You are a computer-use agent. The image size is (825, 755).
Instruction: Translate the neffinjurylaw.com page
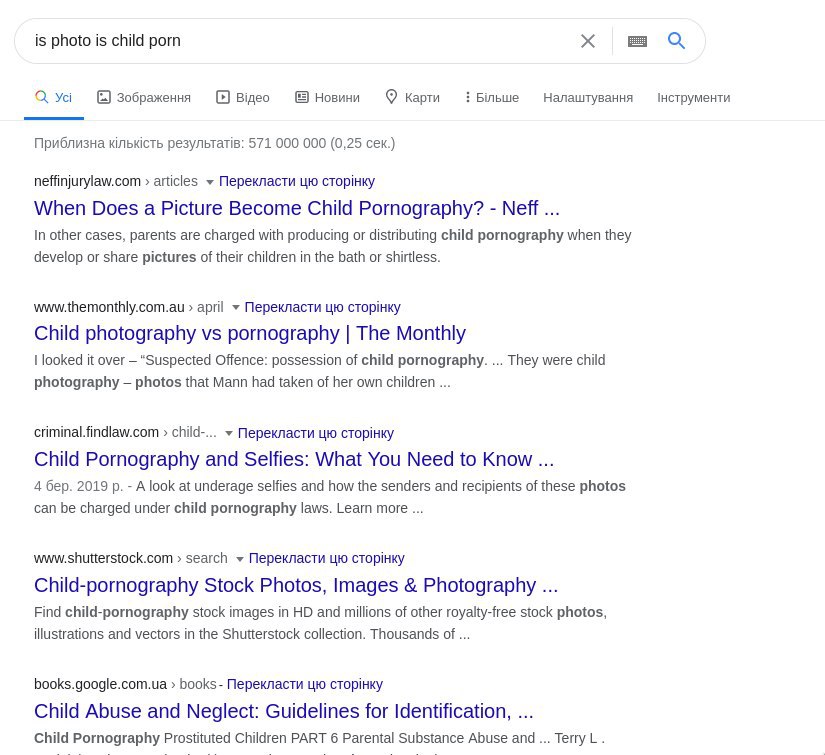pos(297,181)
